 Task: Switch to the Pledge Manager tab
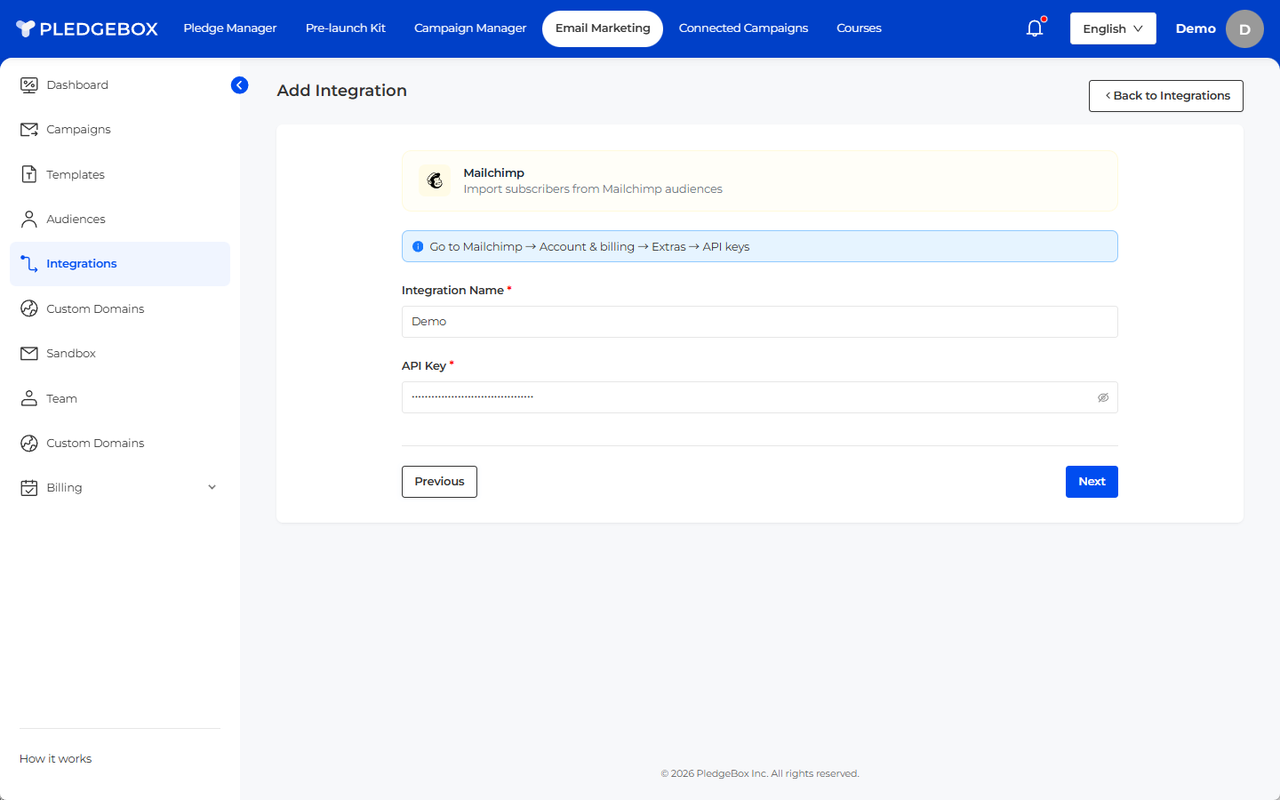[230, 28]
